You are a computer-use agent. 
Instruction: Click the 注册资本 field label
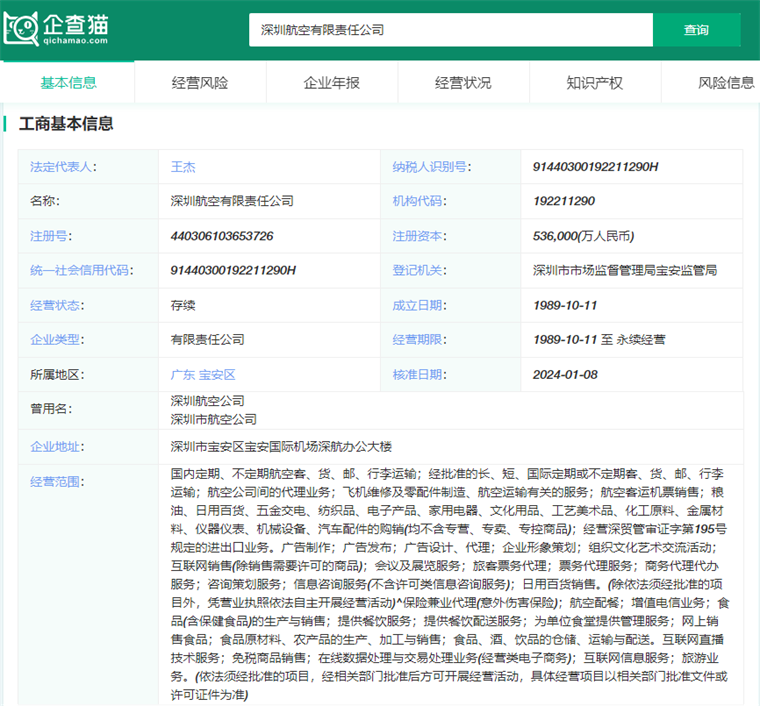[x=419, y=236]
